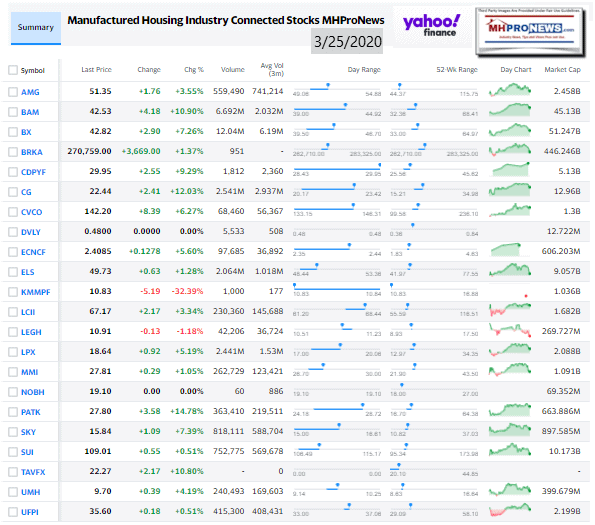Open the NOBH ticker link

tap(33, 392)
